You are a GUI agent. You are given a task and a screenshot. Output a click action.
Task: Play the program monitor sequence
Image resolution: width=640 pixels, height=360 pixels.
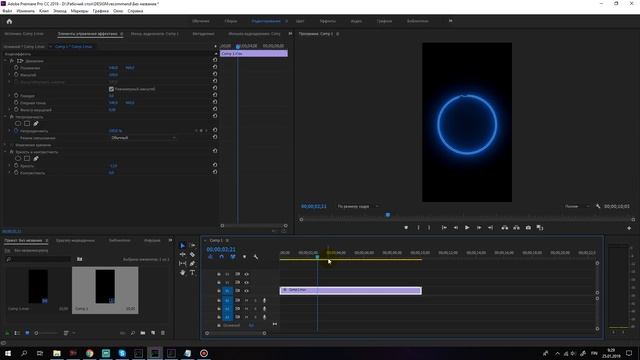coord(467,228)
